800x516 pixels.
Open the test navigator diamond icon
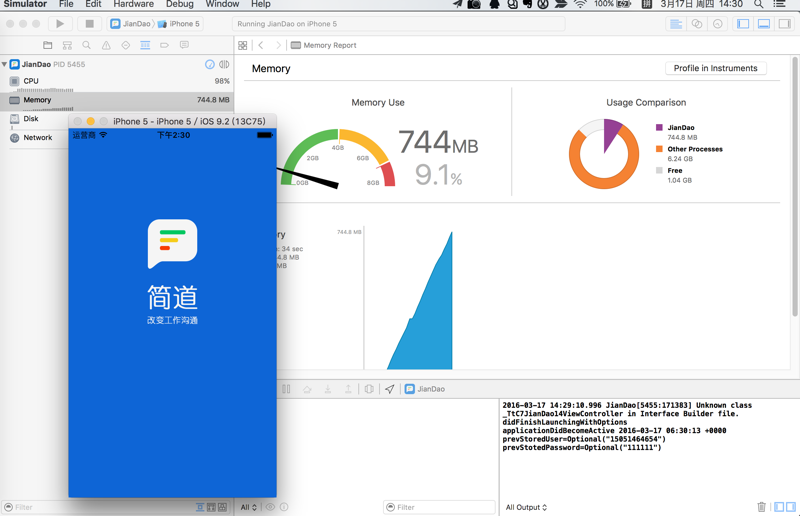click(126, 45)
